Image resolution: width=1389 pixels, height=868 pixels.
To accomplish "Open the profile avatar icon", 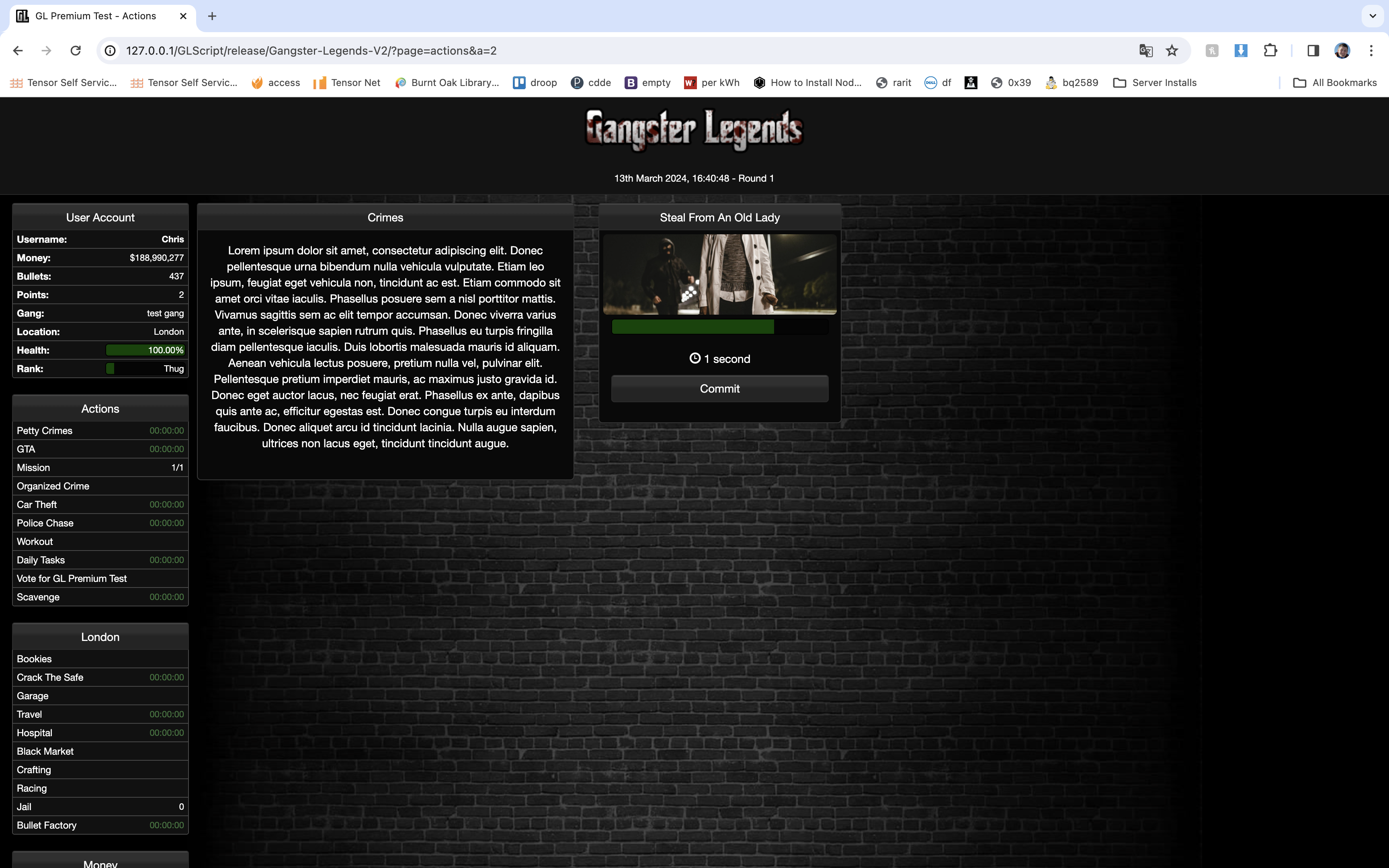I will coord(1342,51).
